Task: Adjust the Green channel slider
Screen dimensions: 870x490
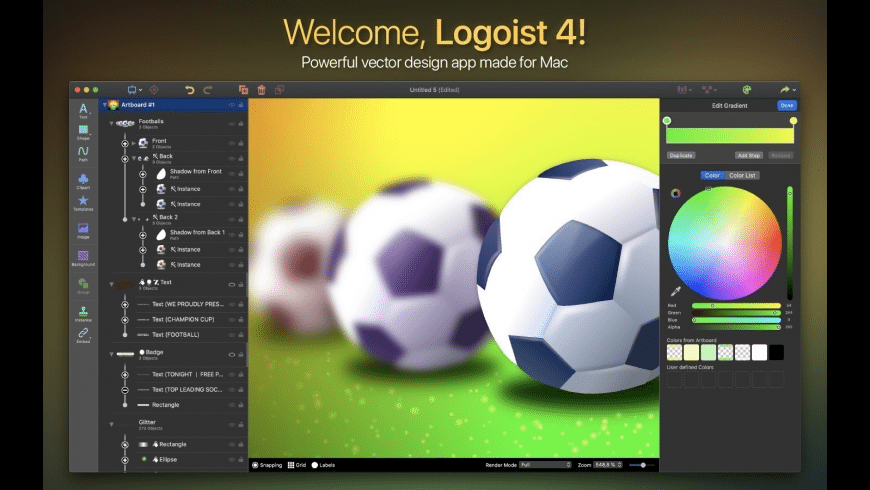Action: click(736, 313)
